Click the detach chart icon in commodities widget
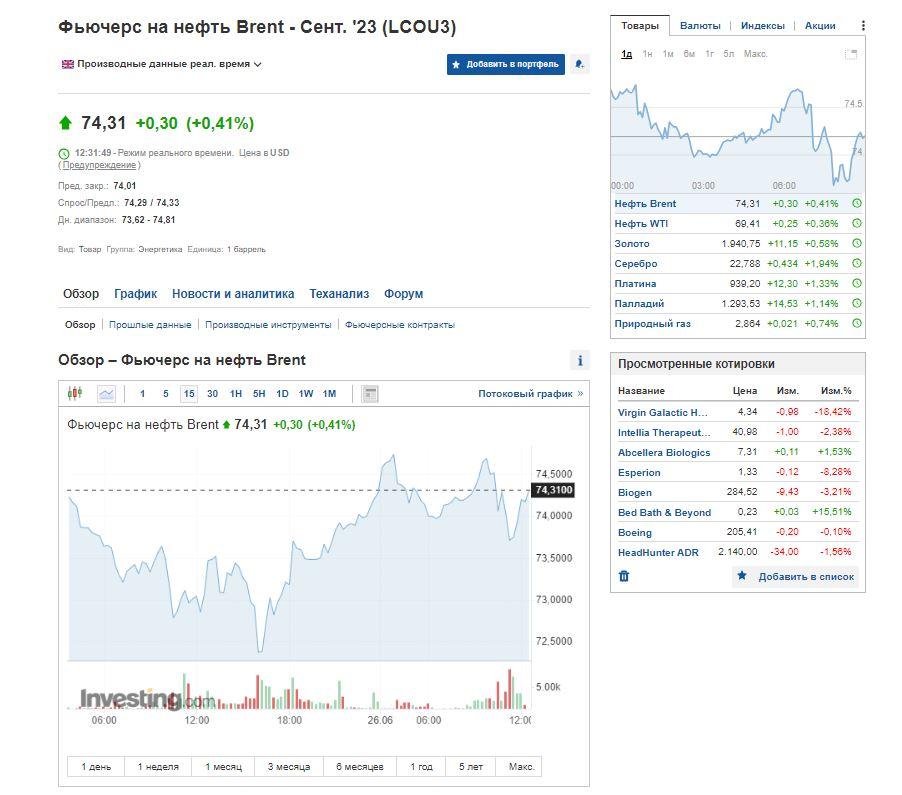 coord(850,54)
